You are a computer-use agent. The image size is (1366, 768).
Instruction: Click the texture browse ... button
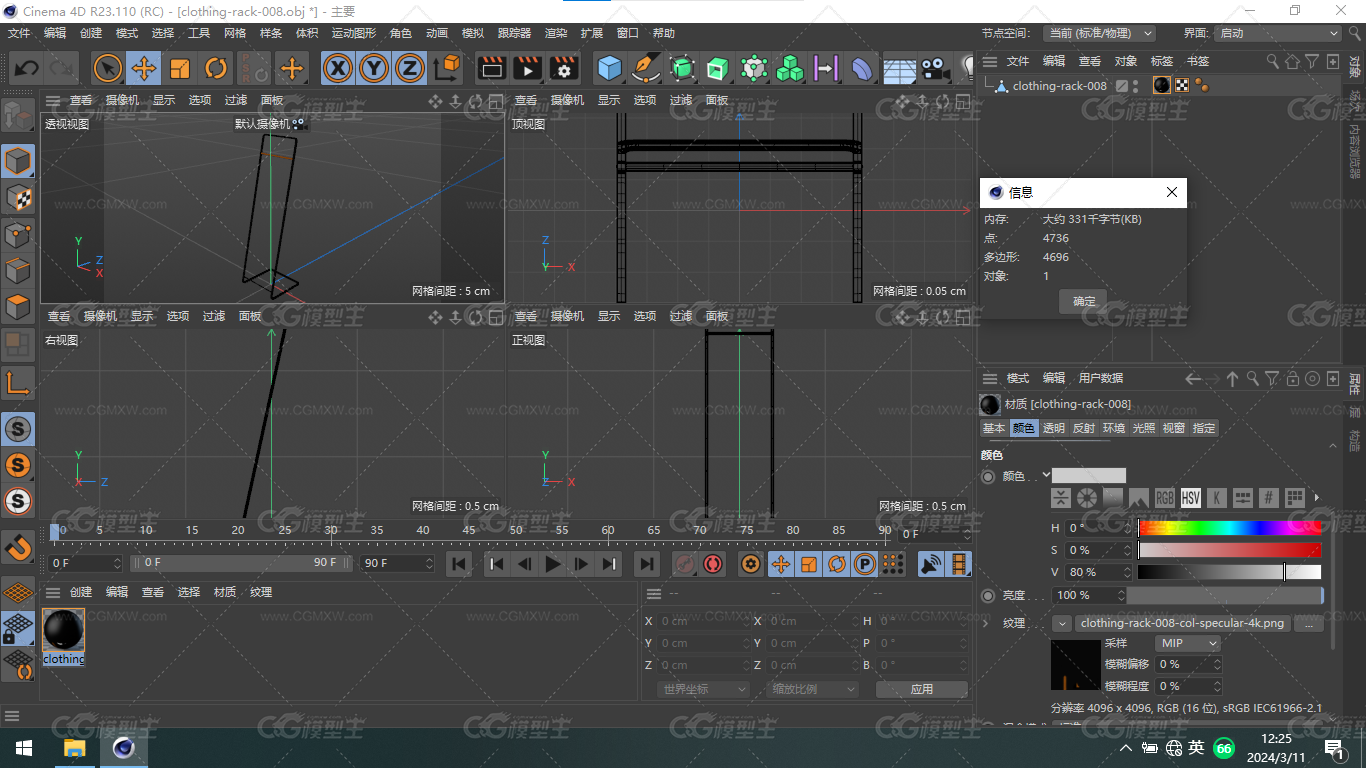click(1308, 623)
